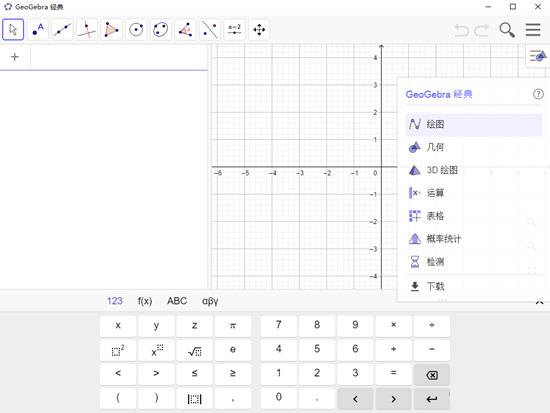Tap the square root key
550x413 pixels.
coord(194,350)
